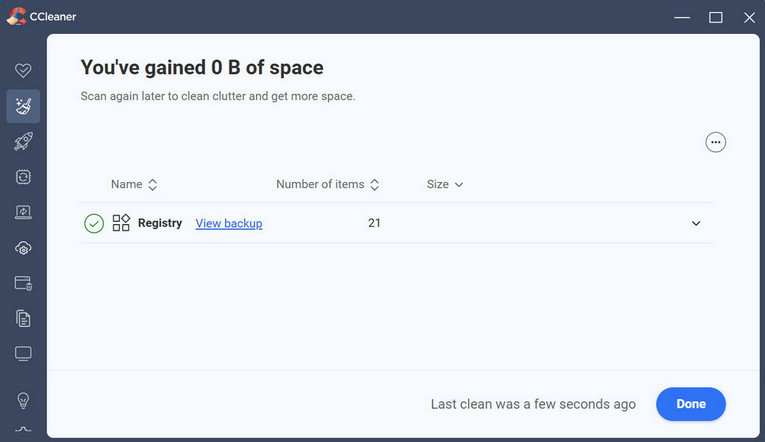Open the laptop icon in the sidebar

(x=23, y=212)
